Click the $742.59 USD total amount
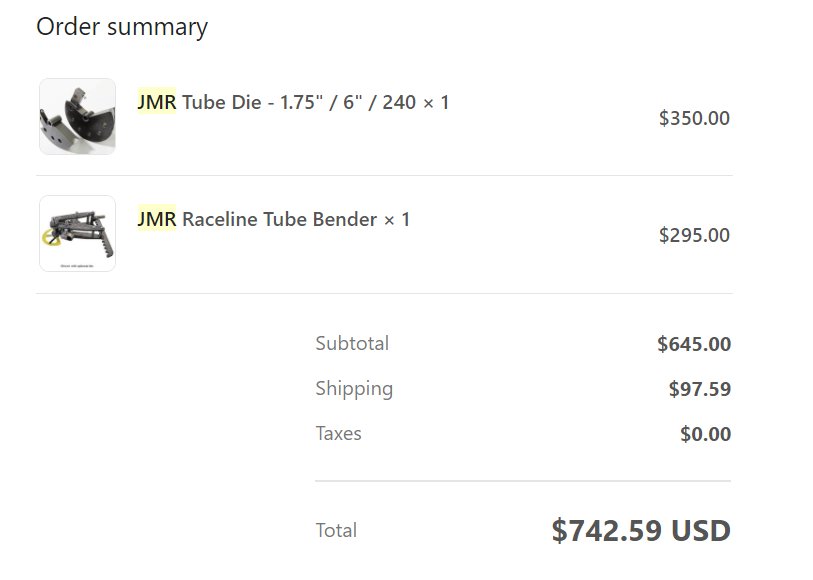Image resolution: width=813 pixels, height=580 pixels. pyautogui.click(x=641, y=530)
